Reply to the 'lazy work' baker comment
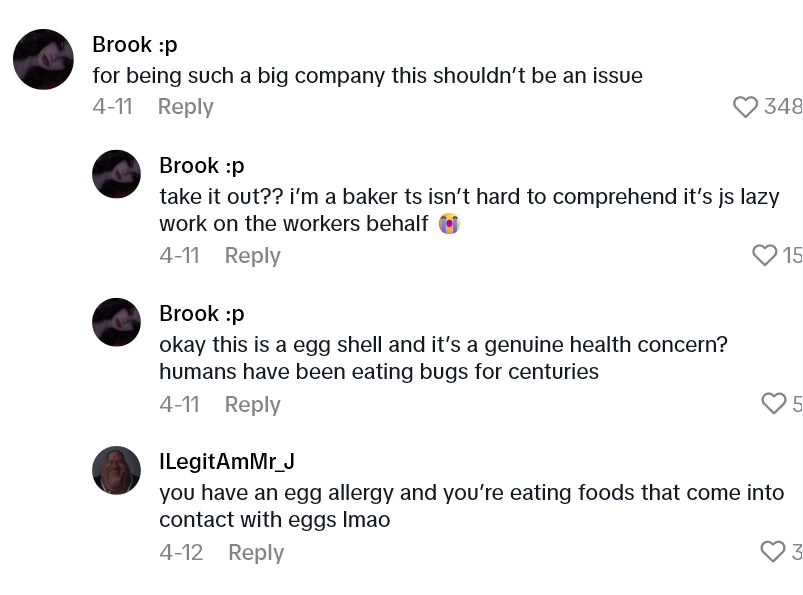 click(252, 256)
